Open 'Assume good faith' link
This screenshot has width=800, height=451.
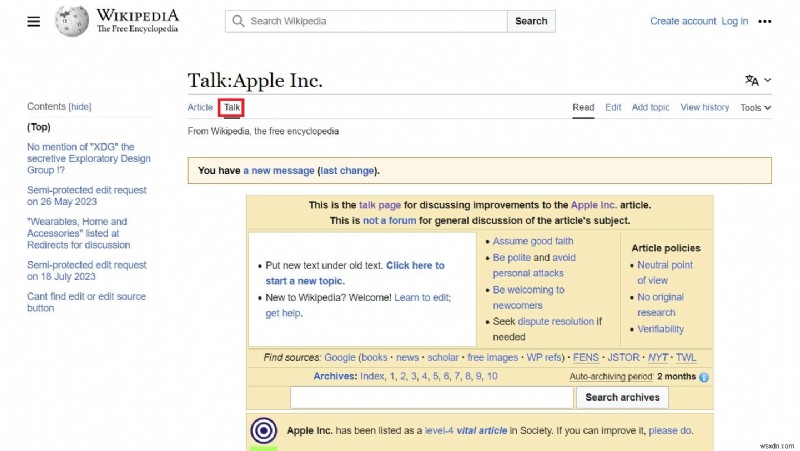(533, 241)
